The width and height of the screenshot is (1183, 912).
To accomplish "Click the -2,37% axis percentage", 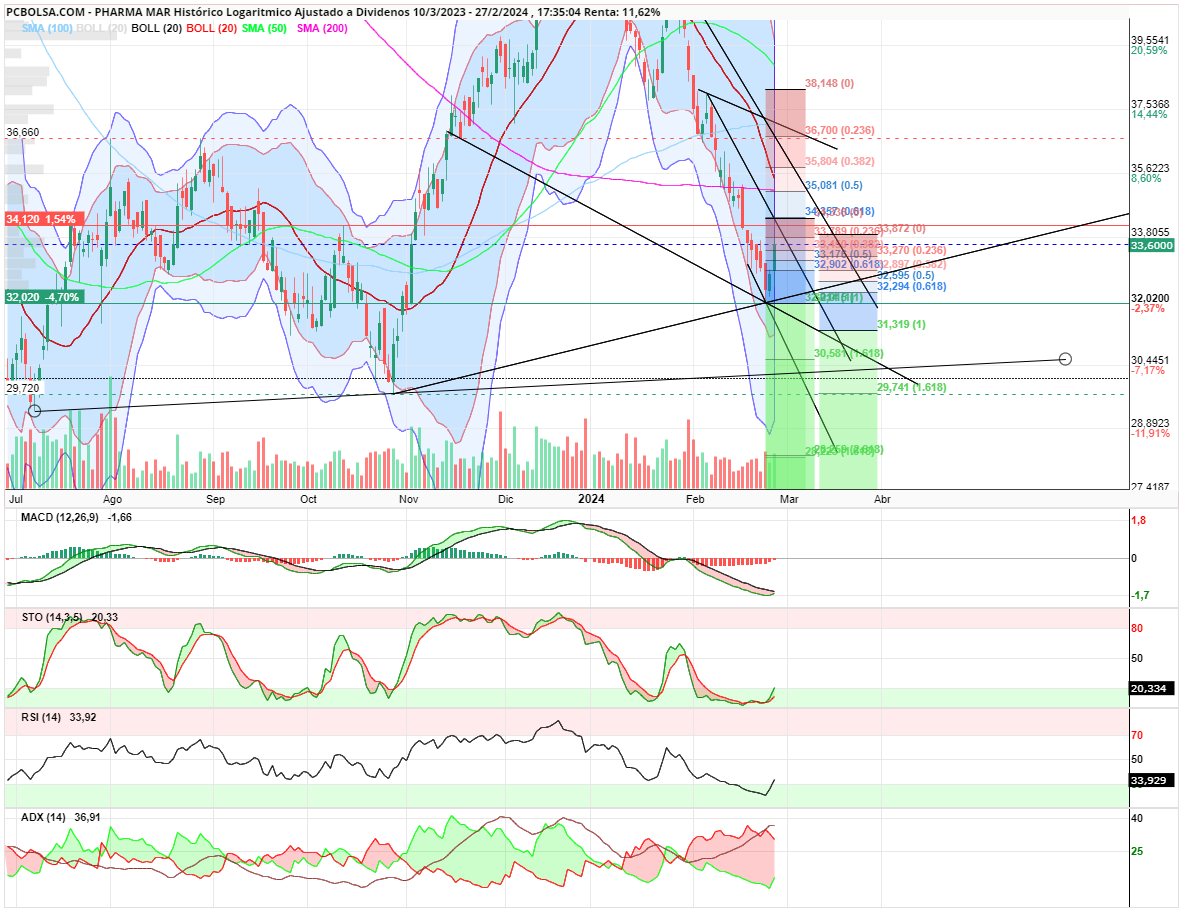I will [x=1148, y=309].
